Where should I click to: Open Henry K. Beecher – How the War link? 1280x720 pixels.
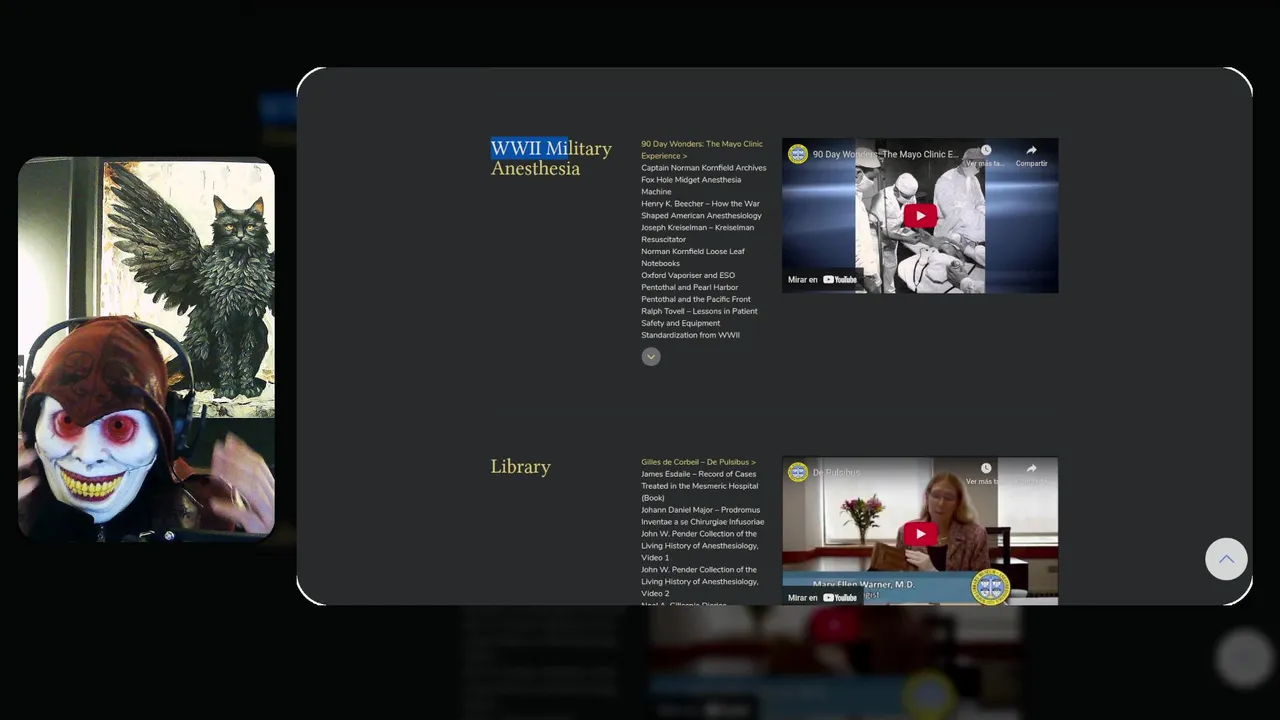(x=701, y=210)
